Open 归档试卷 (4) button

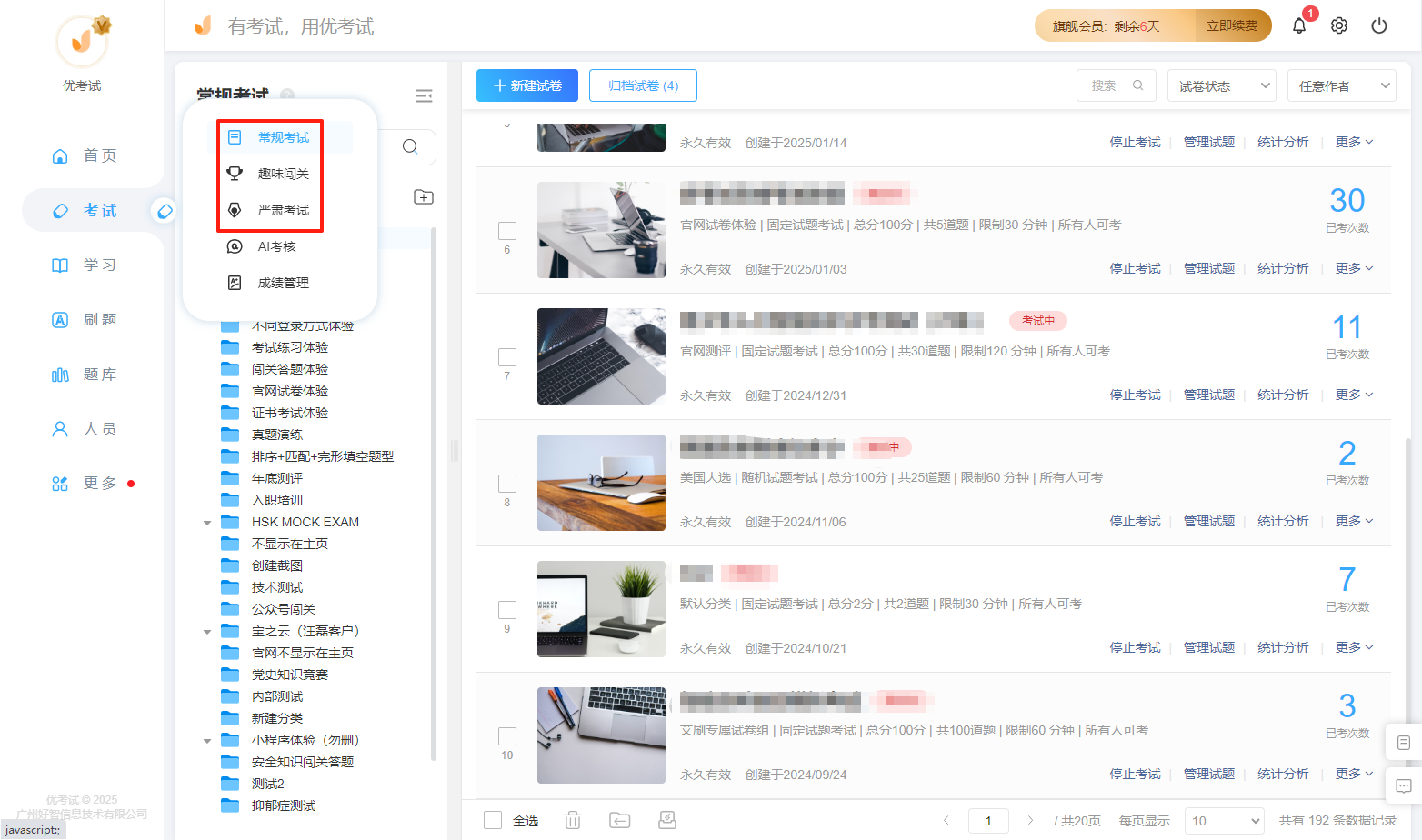point(643,85)
